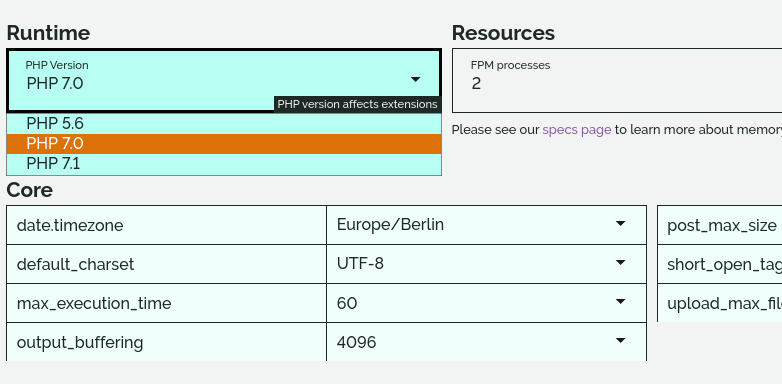Expand the output_buffering dropdown arrow
782x384 pixels.
point(620,340)
